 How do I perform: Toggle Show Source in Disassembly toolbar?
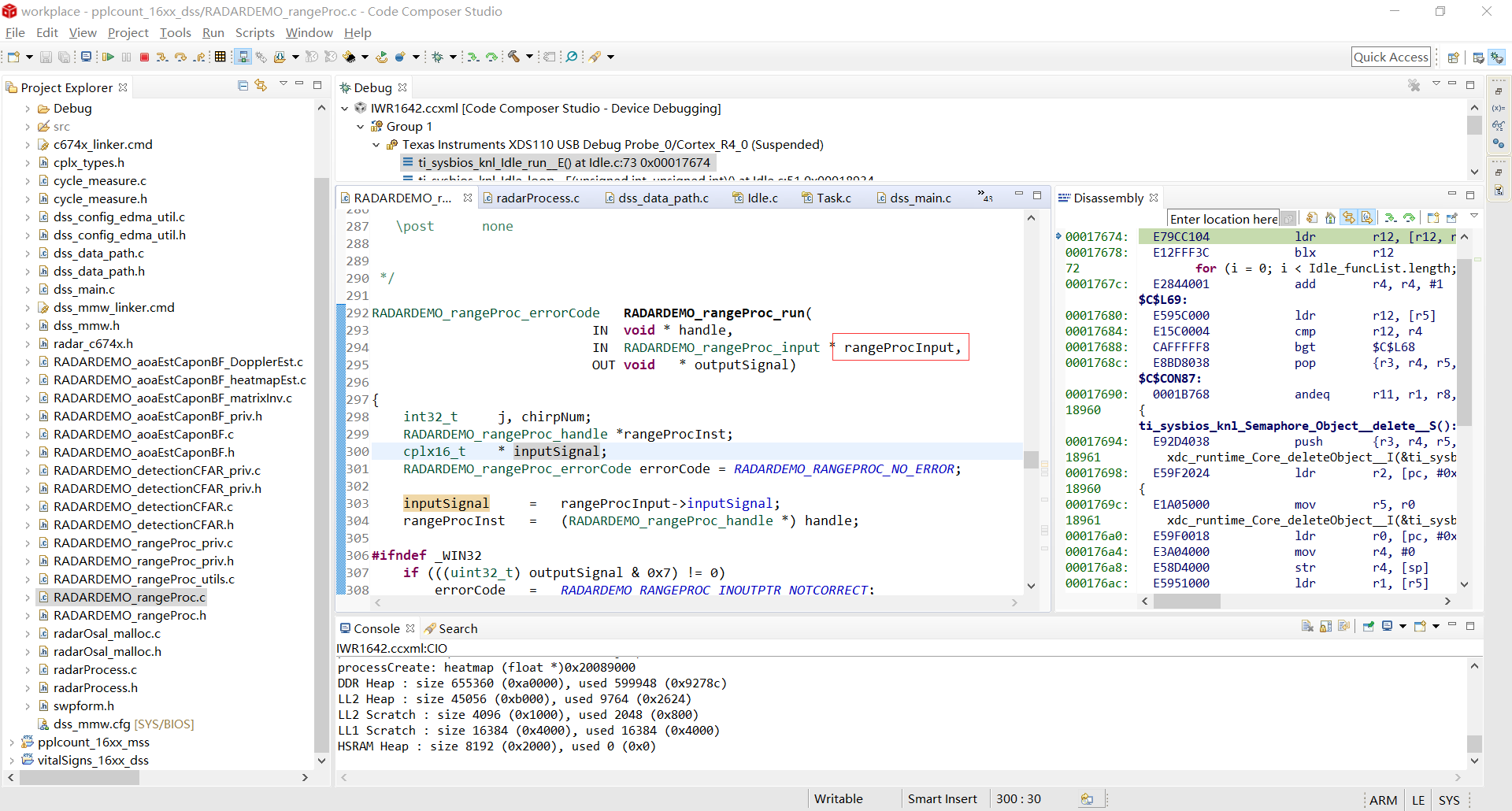[1367, 217]
